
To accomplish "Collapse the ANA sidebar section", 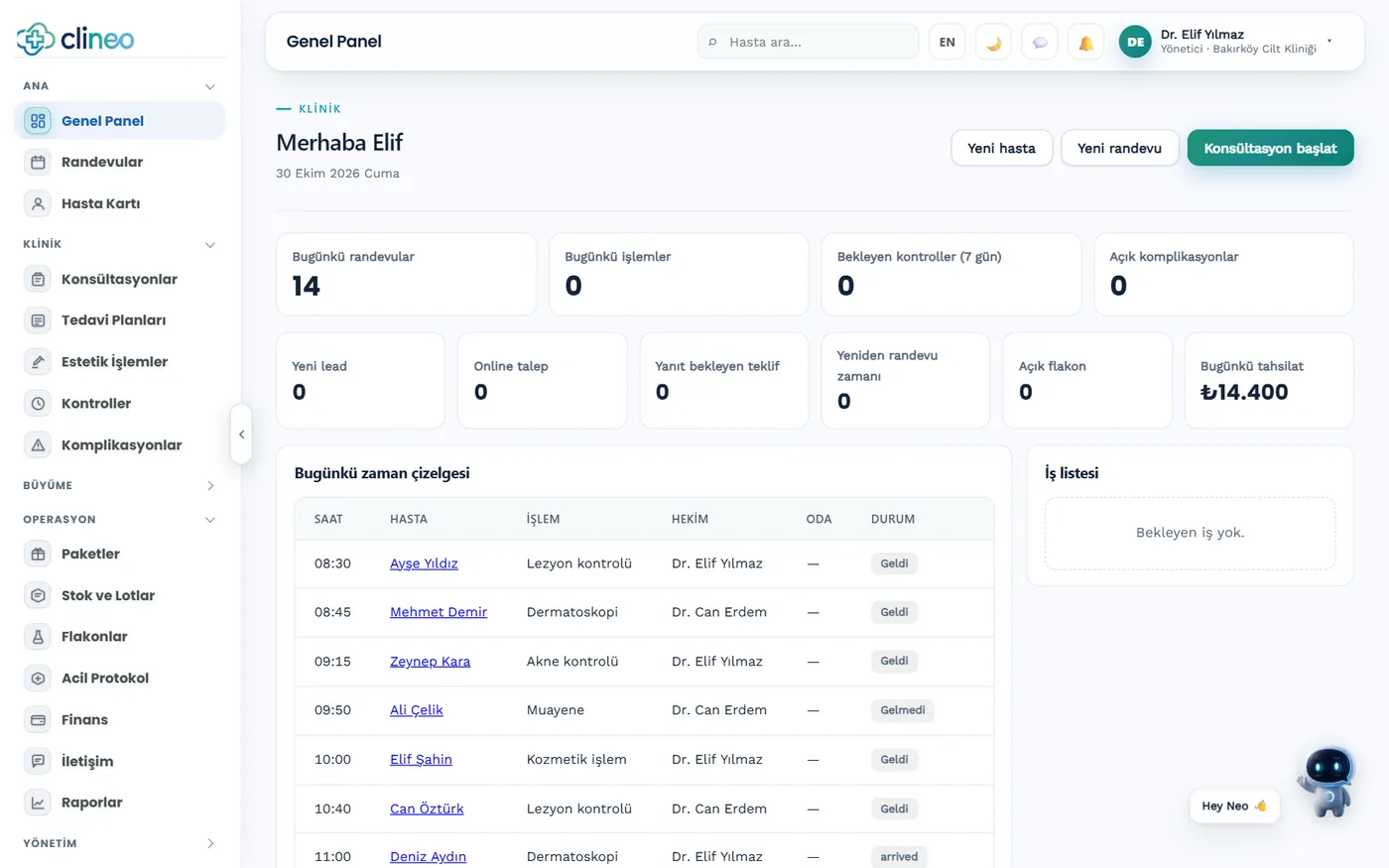I will click(209, 86).
